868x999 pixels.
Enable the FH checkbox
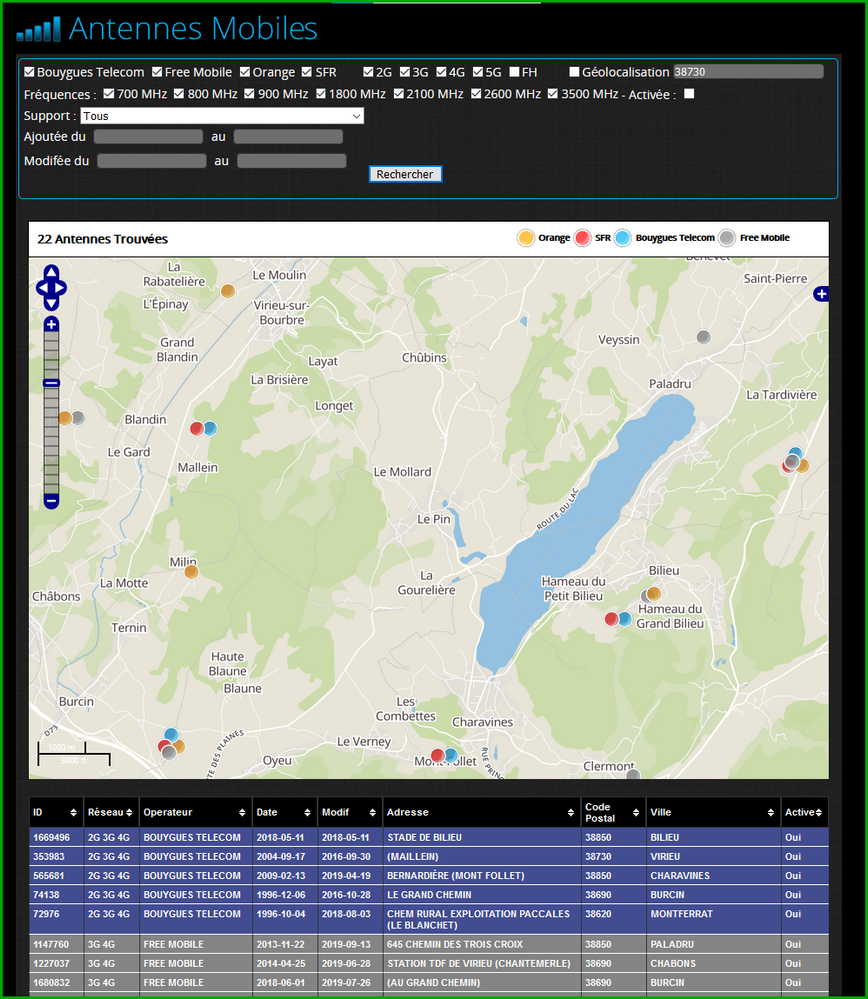(x=514, y=72)
